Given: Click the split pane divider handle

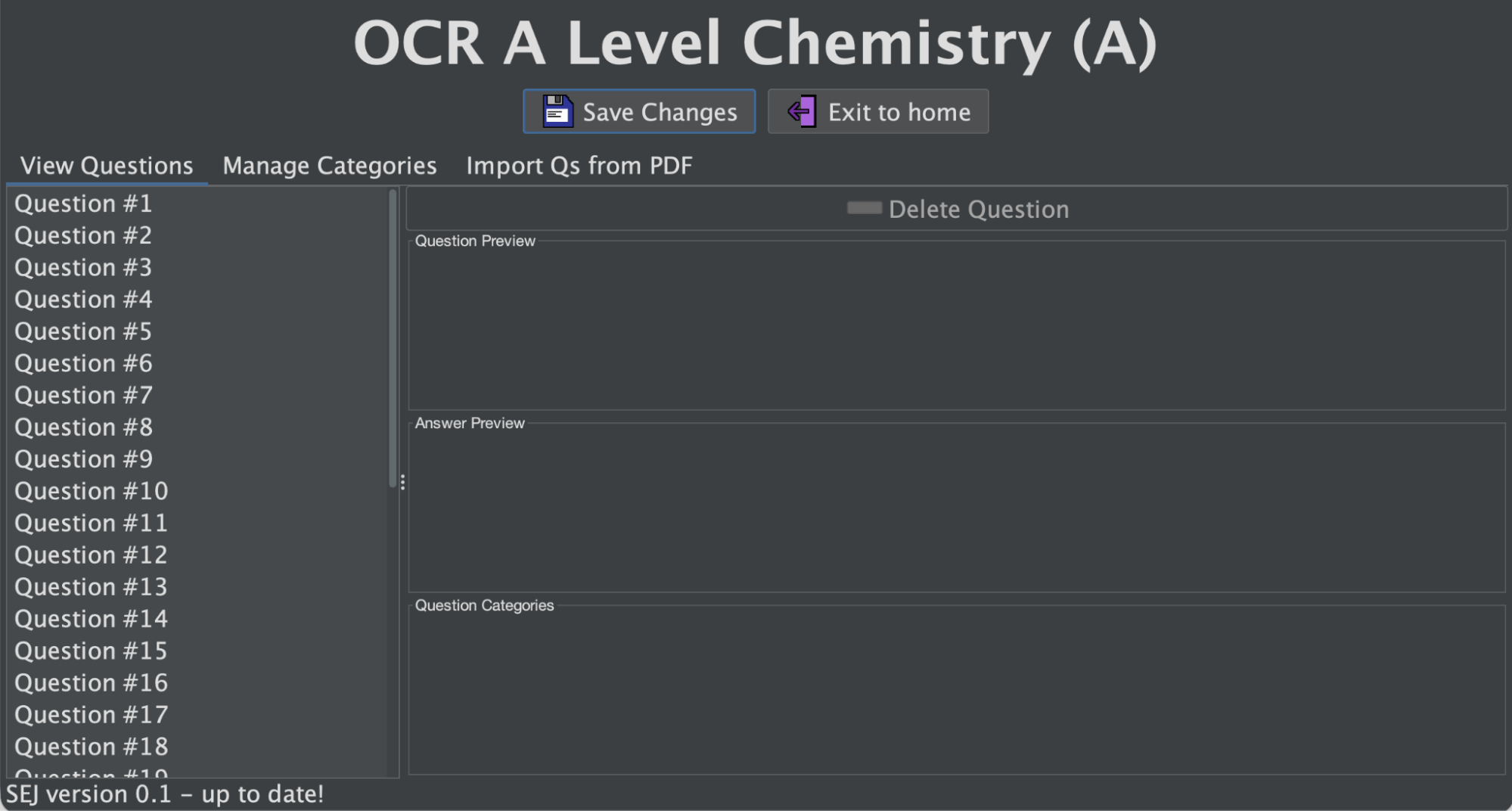Looking at the screenshot, I should tap(402, 482).
